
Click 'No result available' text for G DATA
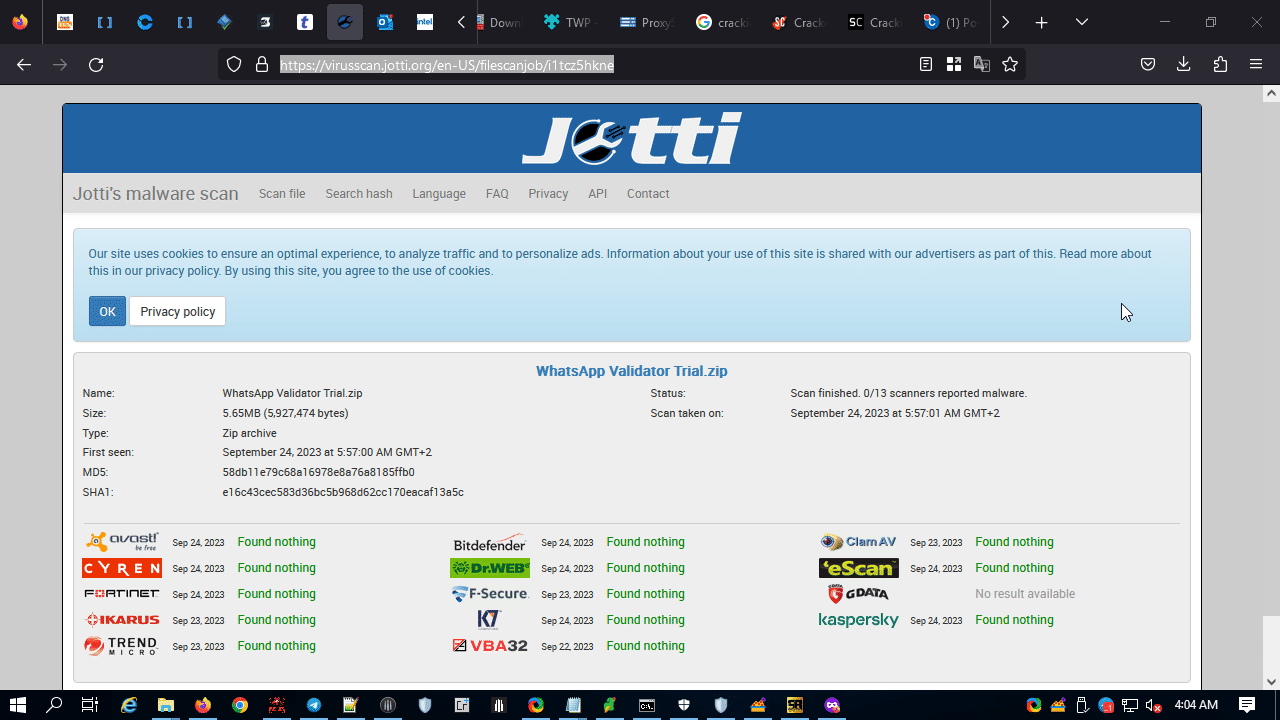point(1025,594)
